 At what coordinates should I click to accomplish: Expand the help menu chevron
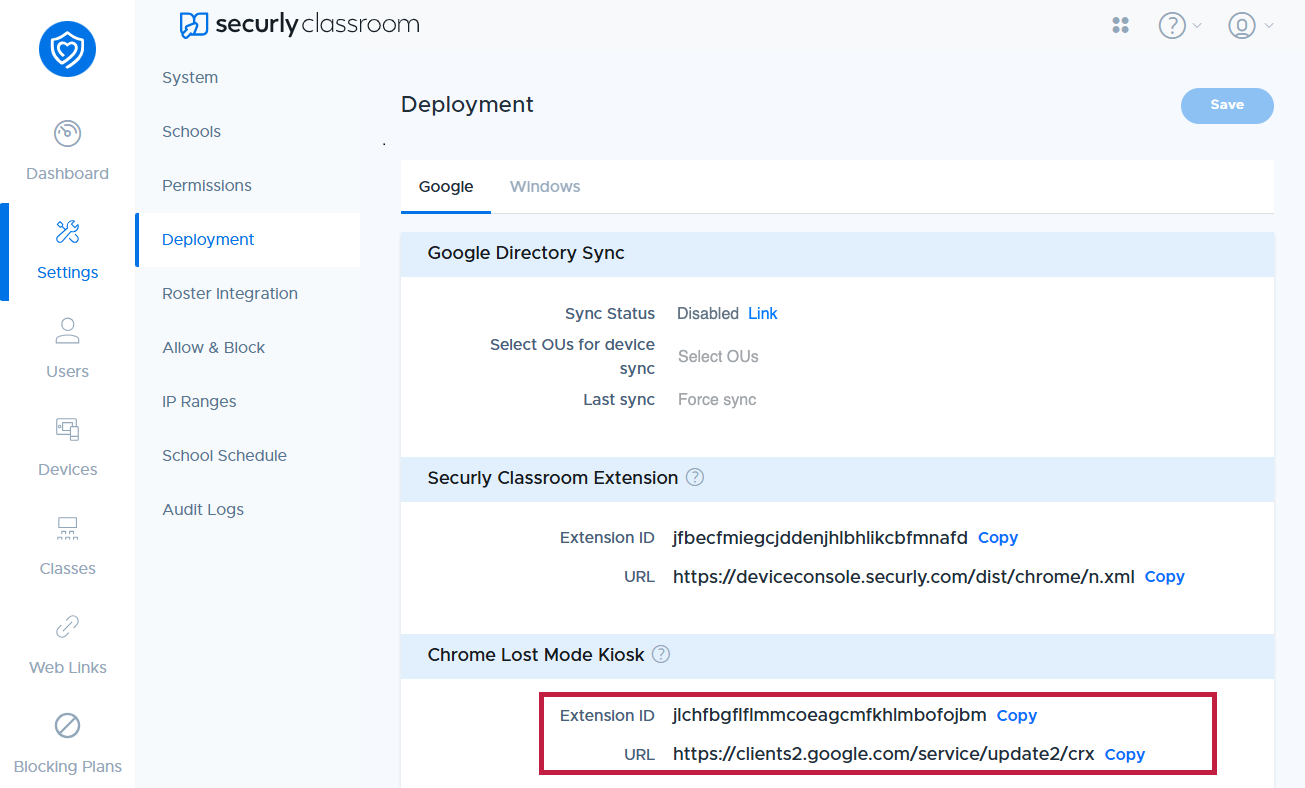1198,26
